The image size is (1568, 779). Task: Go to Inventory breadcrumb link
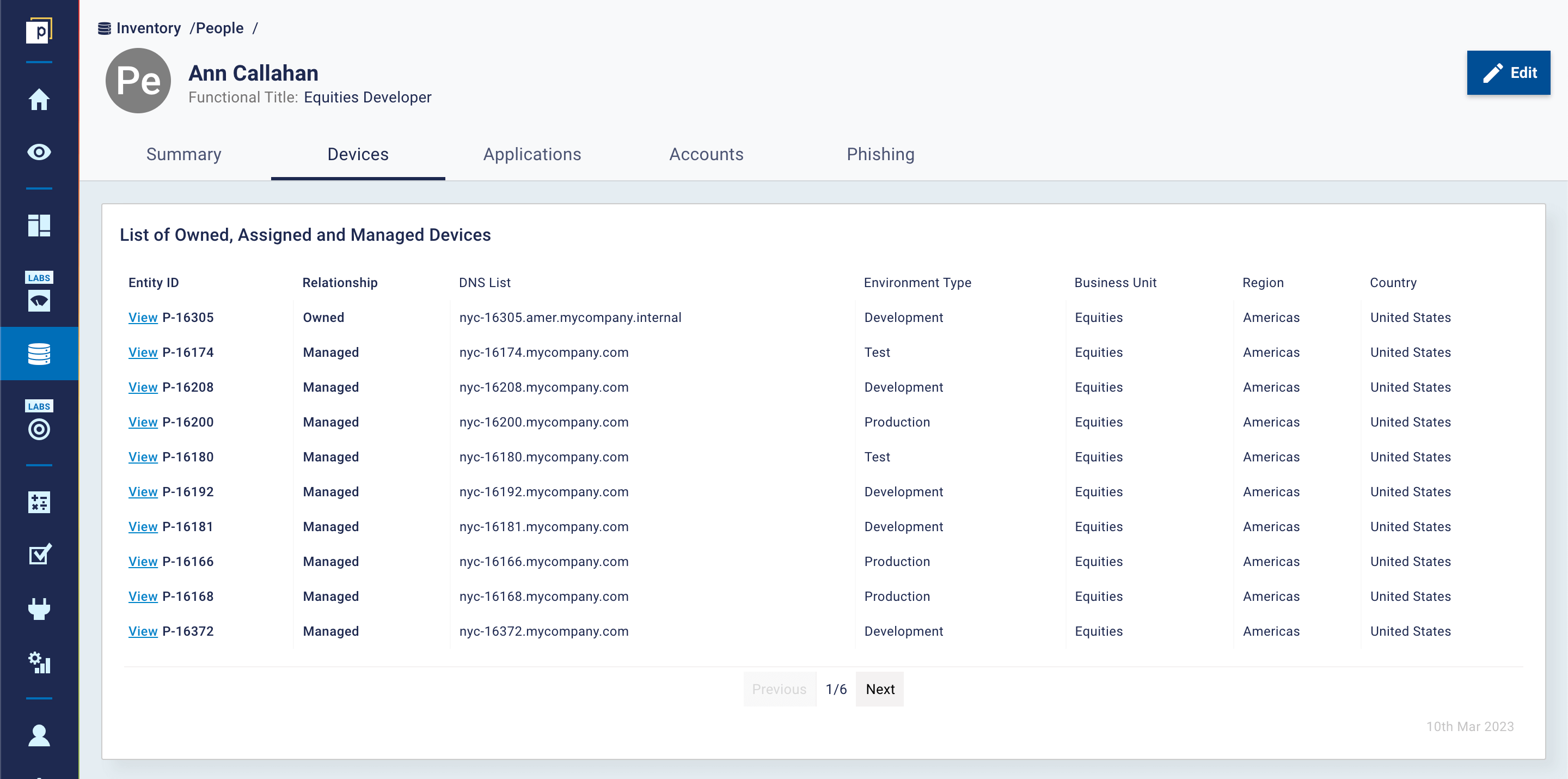149,29
